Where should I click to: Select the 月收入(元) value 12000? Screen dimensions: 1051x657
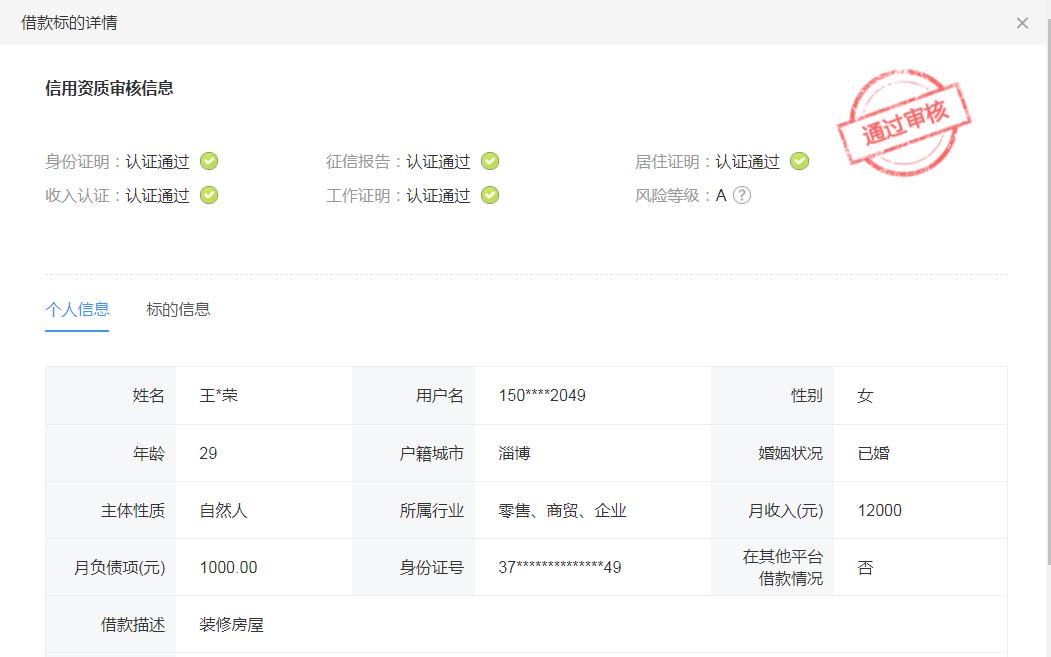click(x=879, y=510)
